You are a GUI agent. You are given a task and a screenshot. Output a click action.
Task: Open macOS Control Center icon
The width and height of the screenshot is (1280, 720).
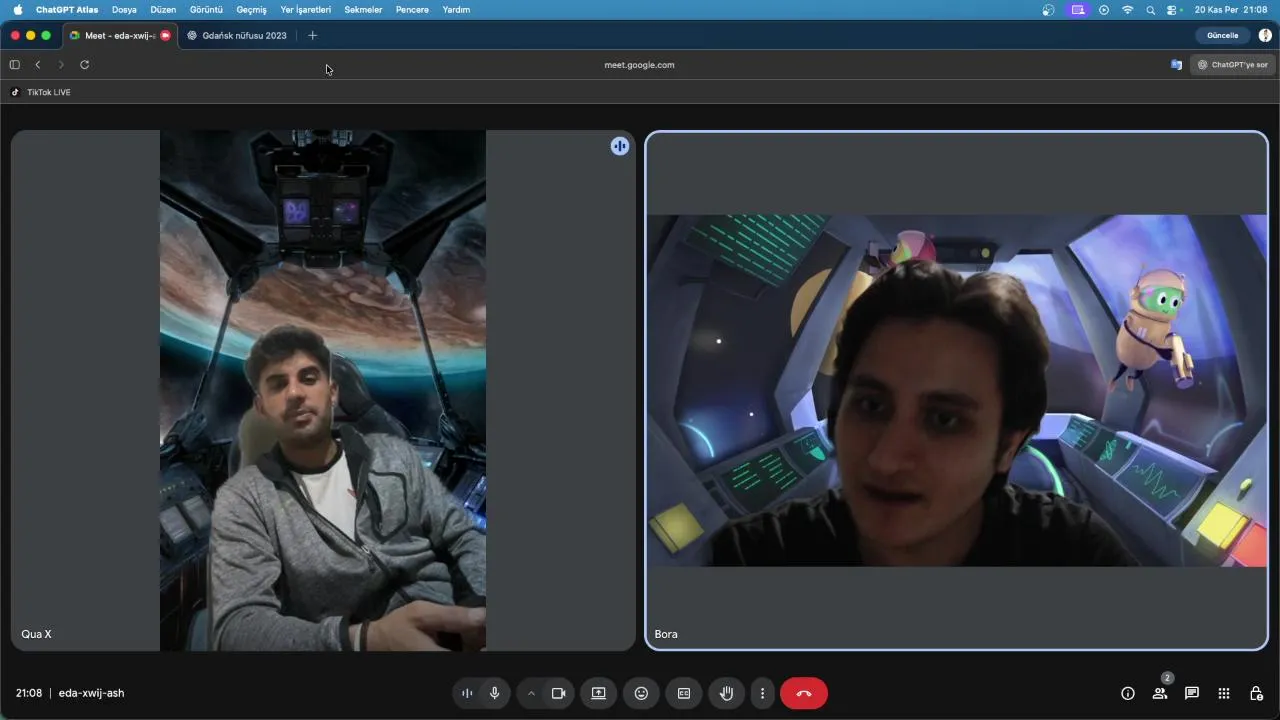coord(1174,10)
